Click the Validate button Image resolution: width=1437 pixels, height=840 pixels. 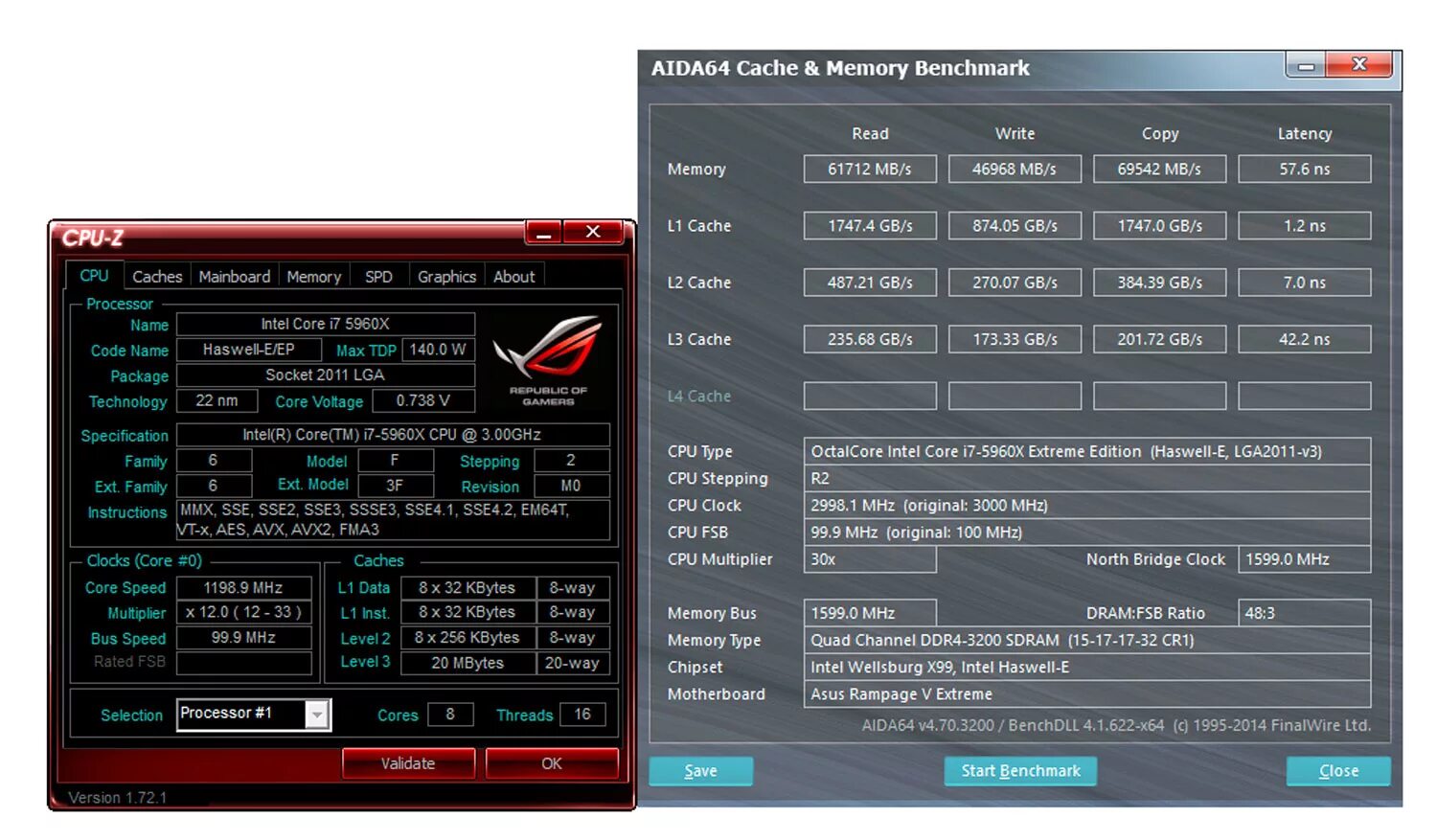(x=408, y=763)
